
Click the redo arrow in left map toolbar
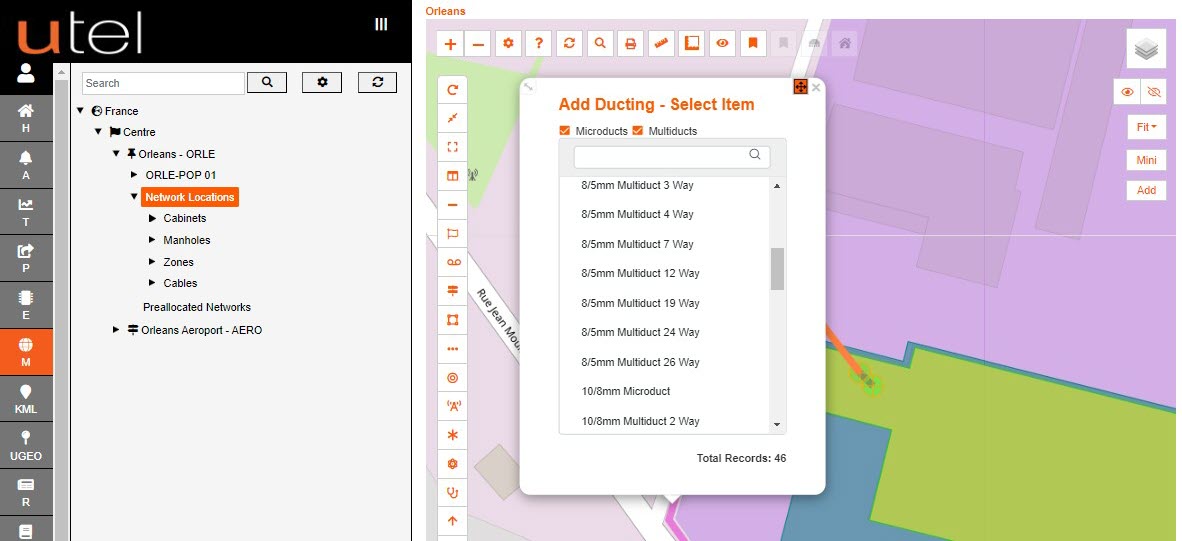[x=452, y=90]
